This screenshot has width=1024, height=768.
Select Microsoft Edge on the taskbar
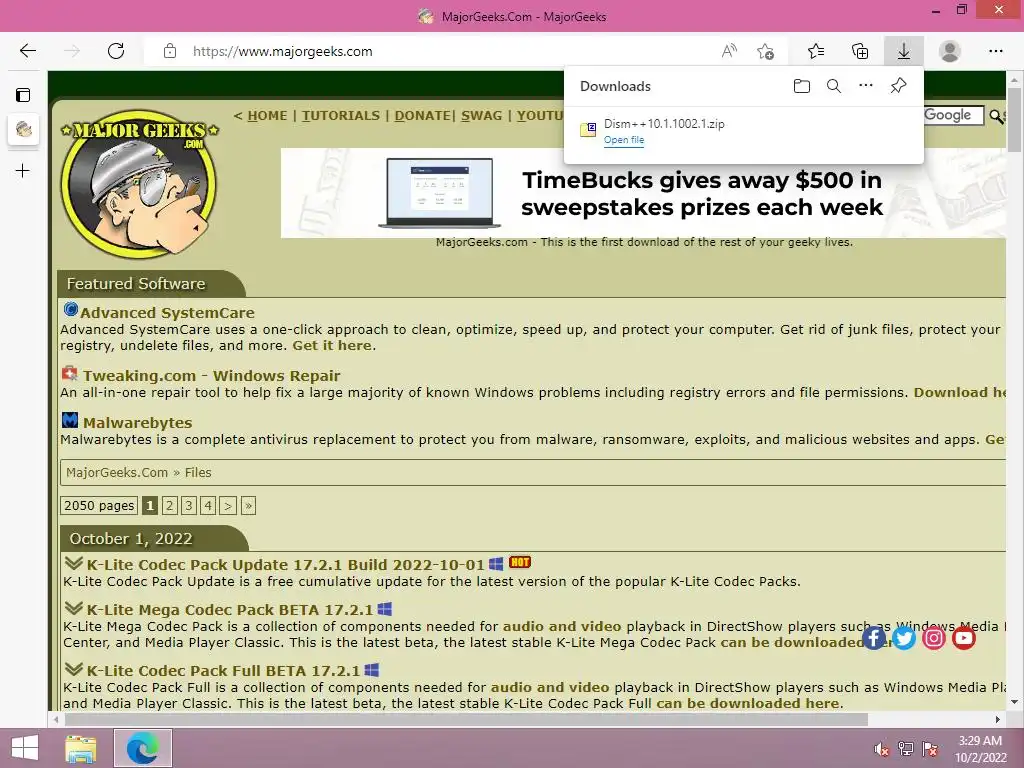click(142, 748)
